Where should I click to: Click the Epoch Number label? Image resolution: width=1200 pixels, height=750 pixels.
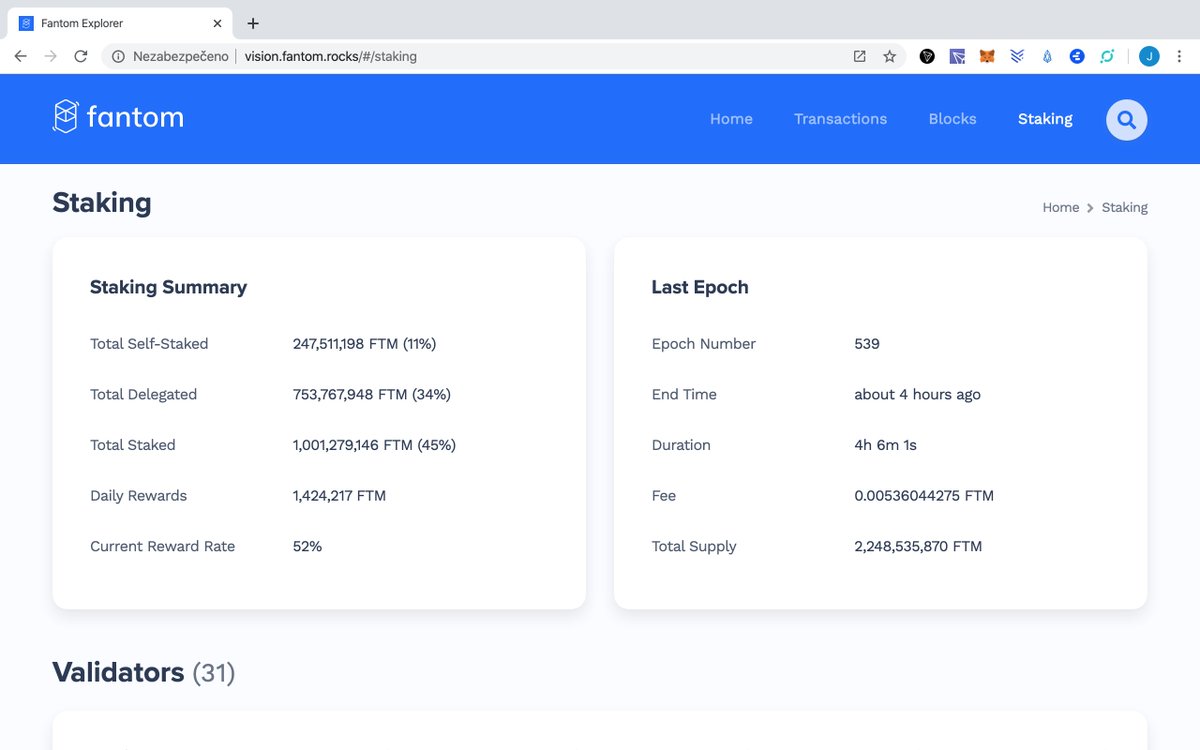pos(703,344)
